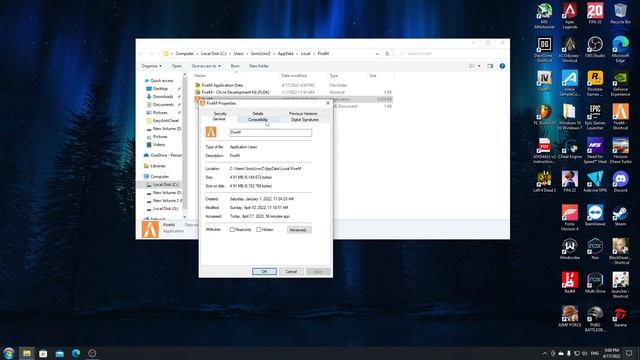The width and height of the screenshot is (640, 360).
Task: Open File Explorer from the taskbar
Action: 27,353
